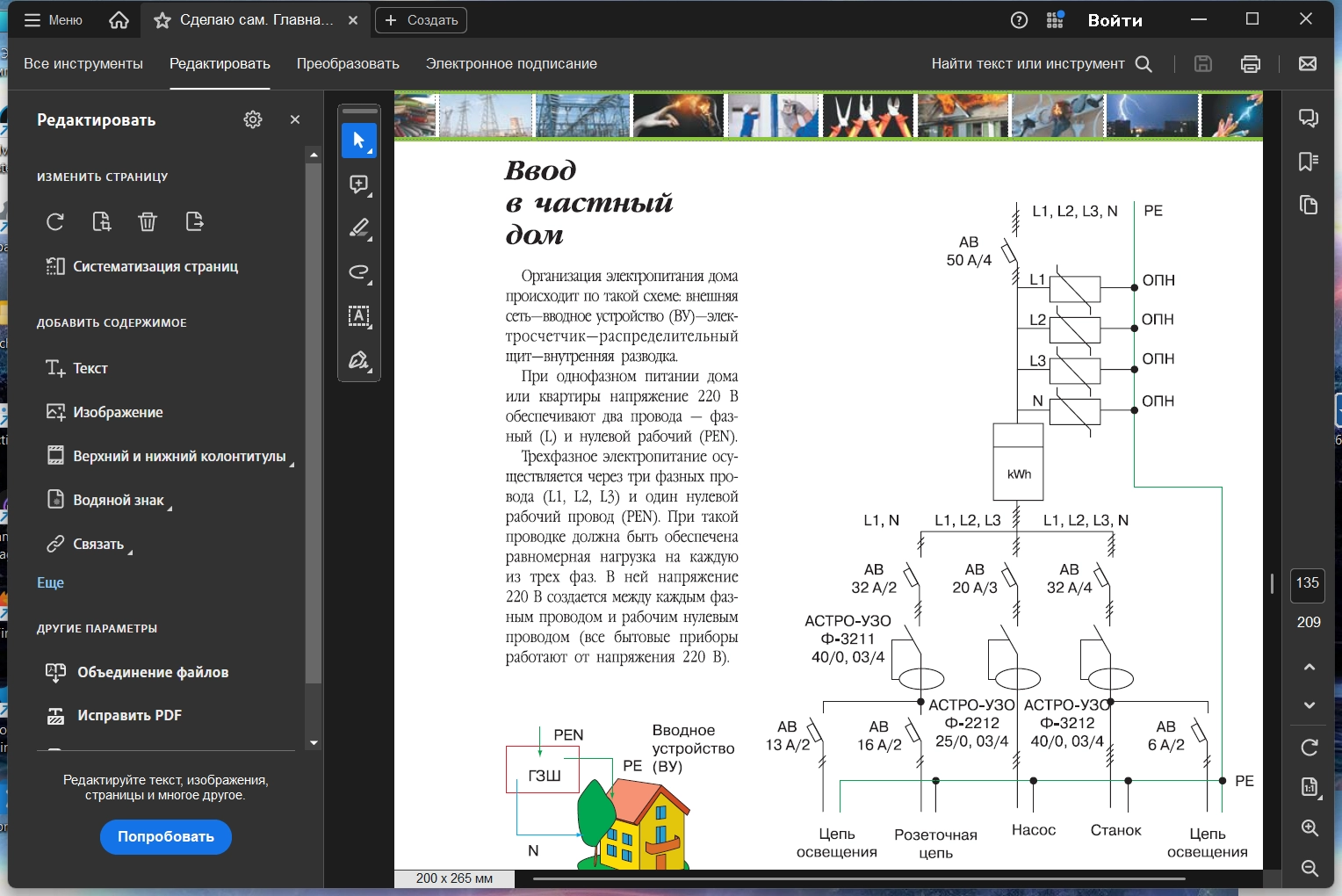Click the blue Попробовать button
1342x896 pixels.
pyautogui.click(x=166, y=836)
